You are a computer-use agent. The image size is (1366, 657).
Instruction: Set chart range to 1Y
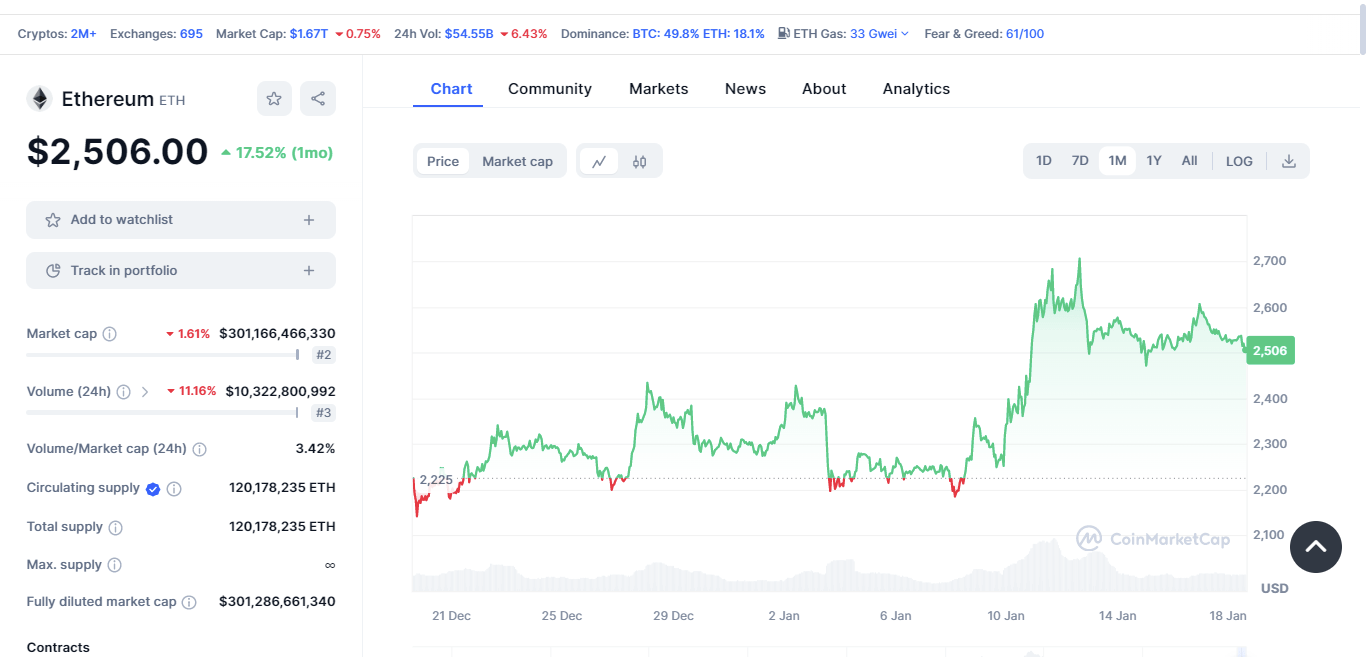(x=1154, y=161)
